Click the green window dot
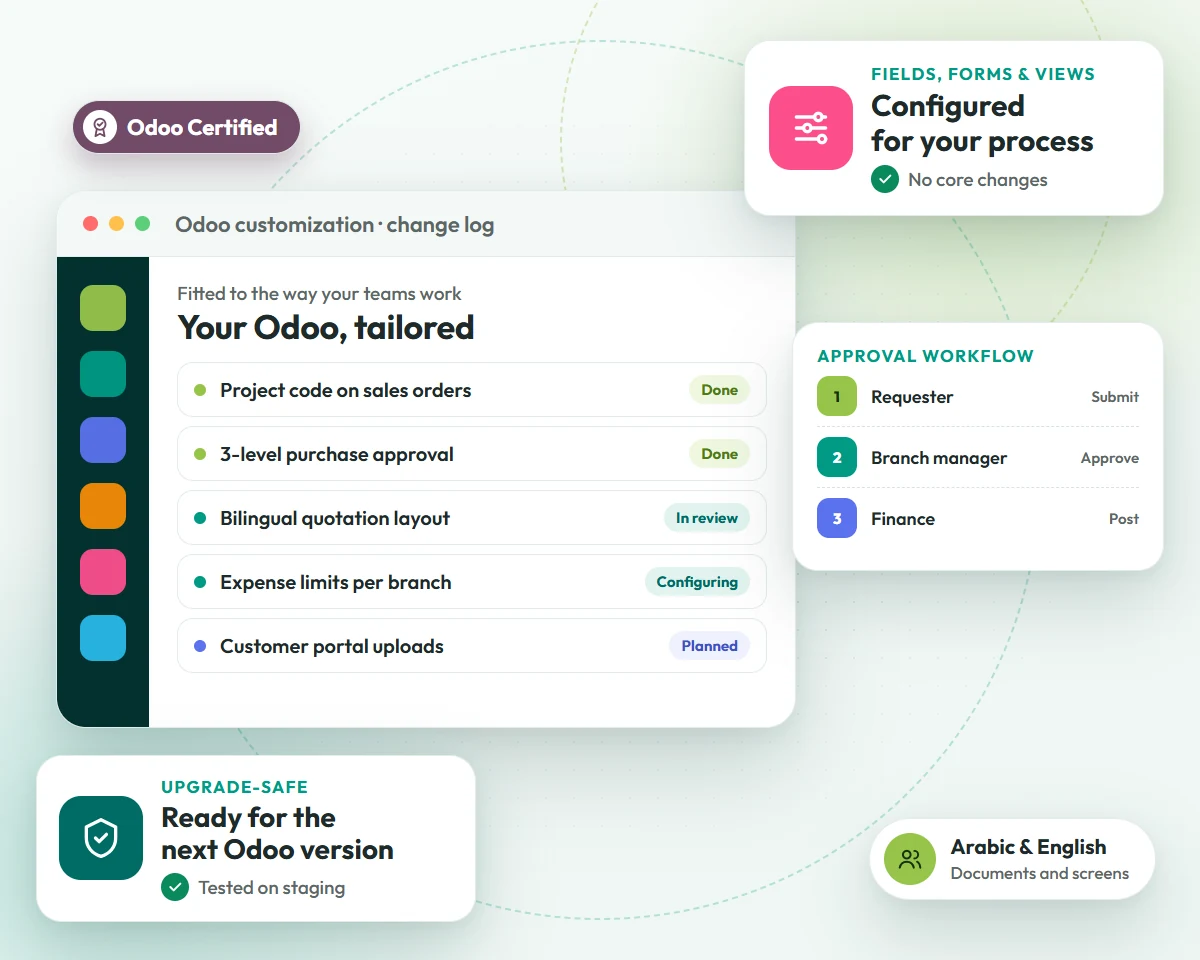 point(143,224)
